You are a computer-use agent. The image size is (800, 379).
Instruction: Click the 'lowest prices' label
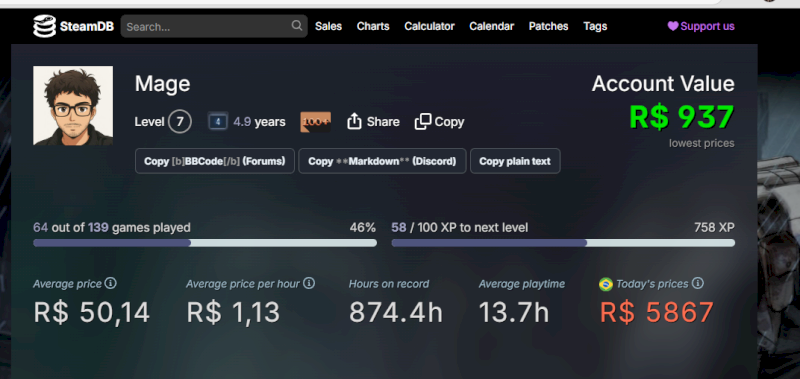pyautogui.click(x=702, y=143)
